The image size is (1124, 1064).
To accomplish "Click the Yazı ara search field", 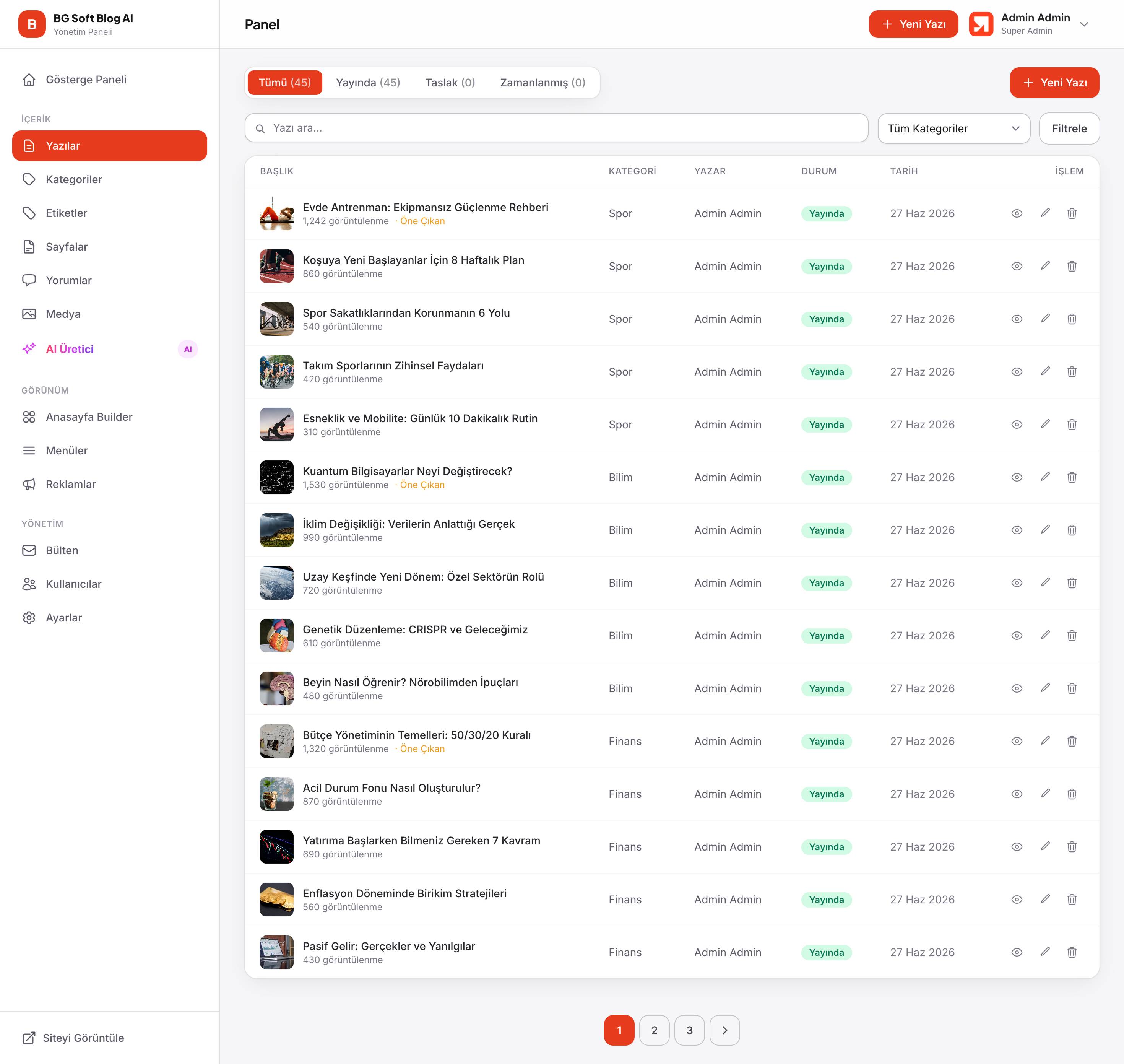I will 556,128.
